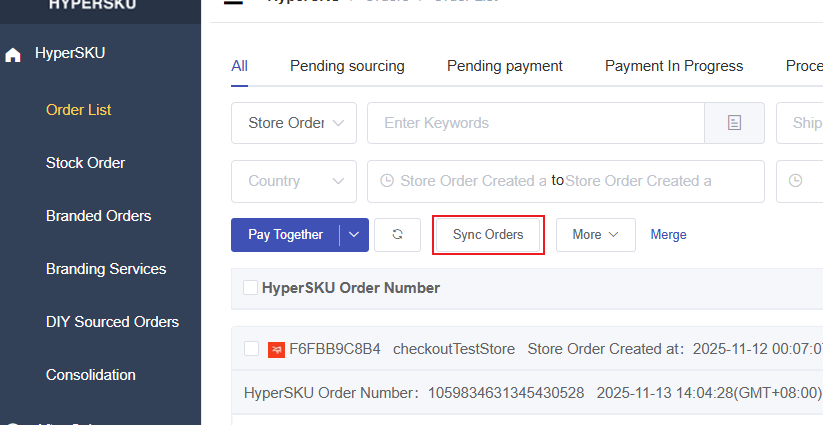Click the refresh icon button
The image size is (823, 425).
[397, 235]
